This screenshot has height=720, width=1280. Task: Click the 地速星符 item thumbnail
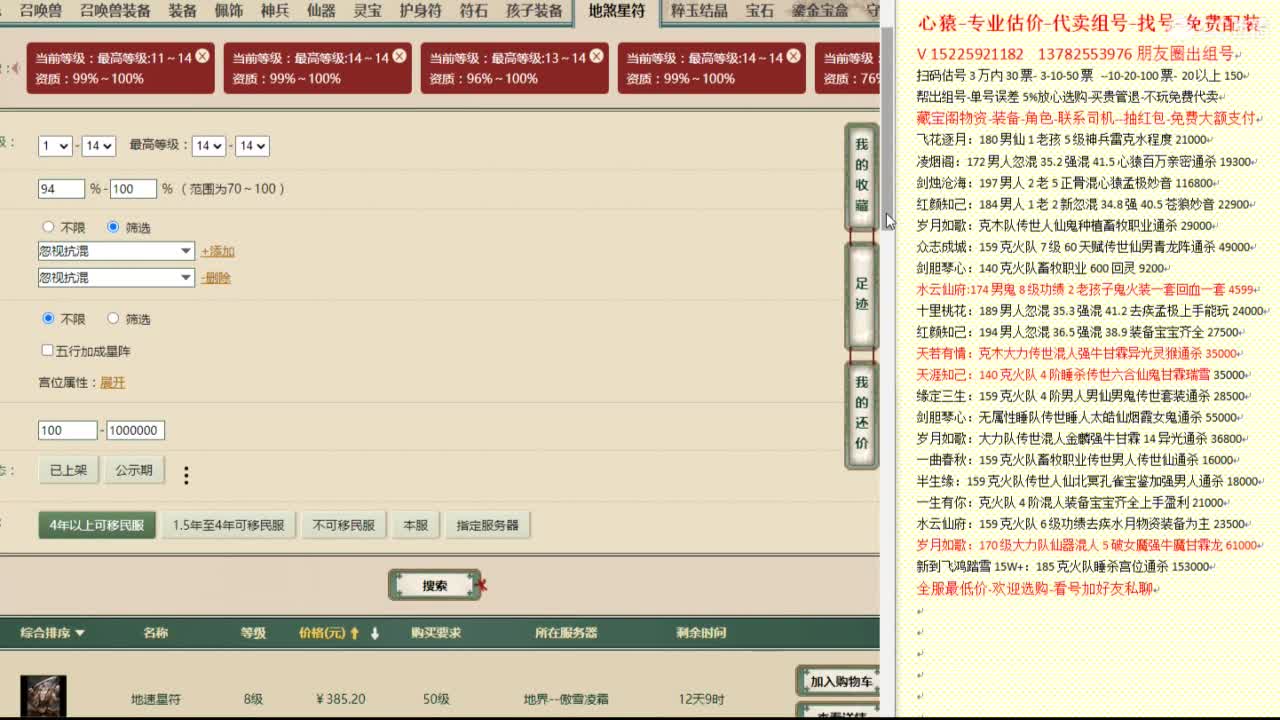tap(45, 693)
